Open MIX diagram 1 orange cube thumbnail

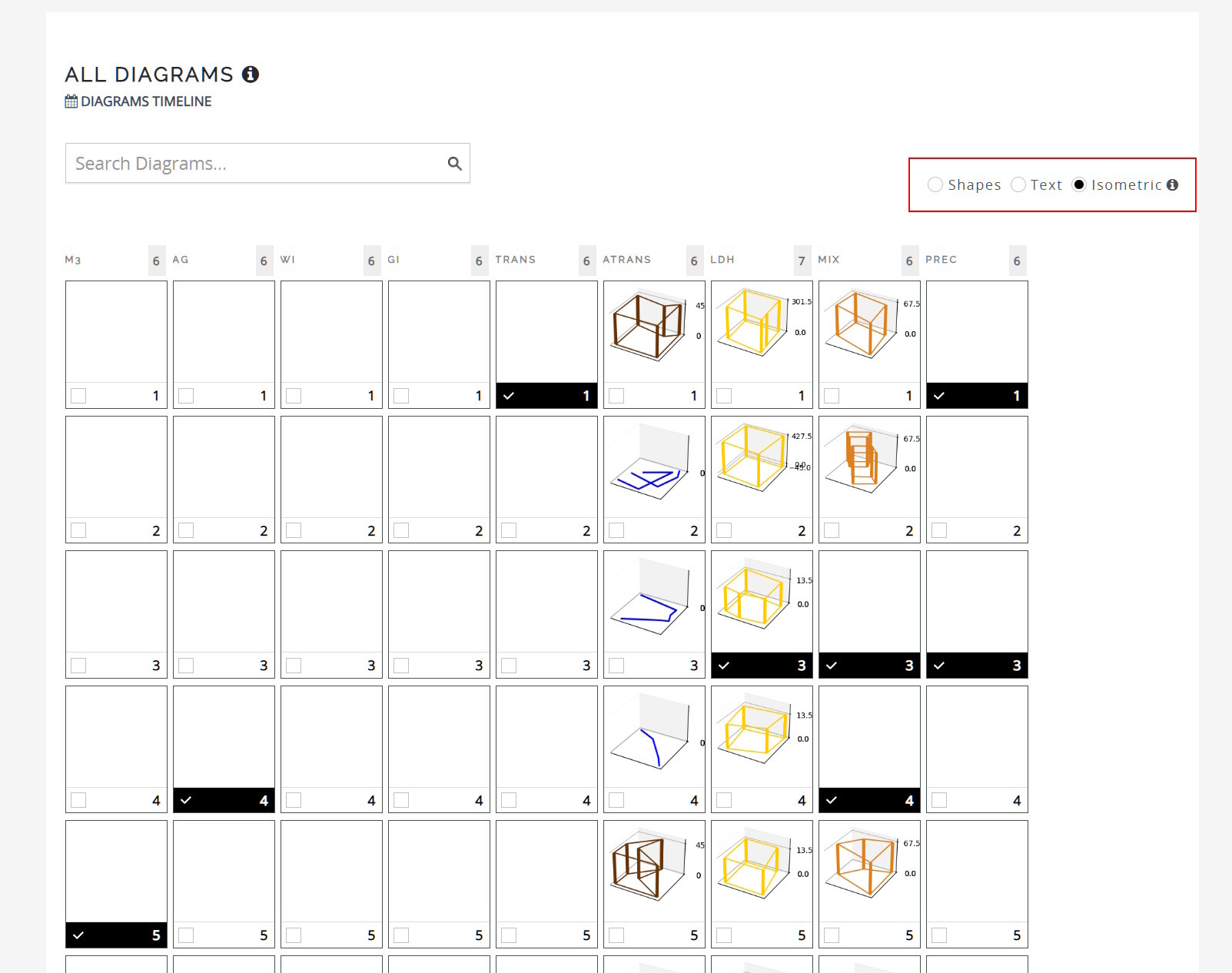point(869,332)
